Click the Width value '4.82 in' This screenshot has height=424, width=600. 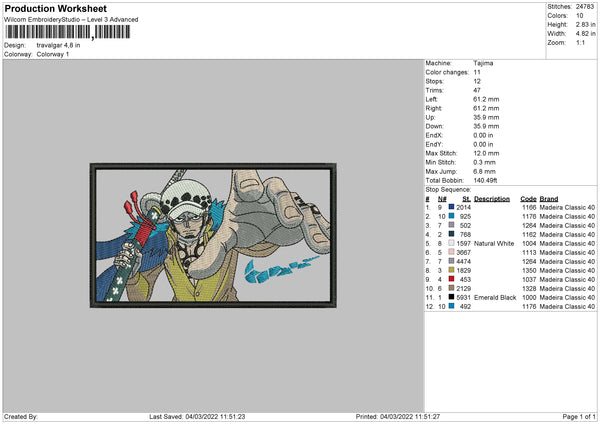click(x=585, y=34)
